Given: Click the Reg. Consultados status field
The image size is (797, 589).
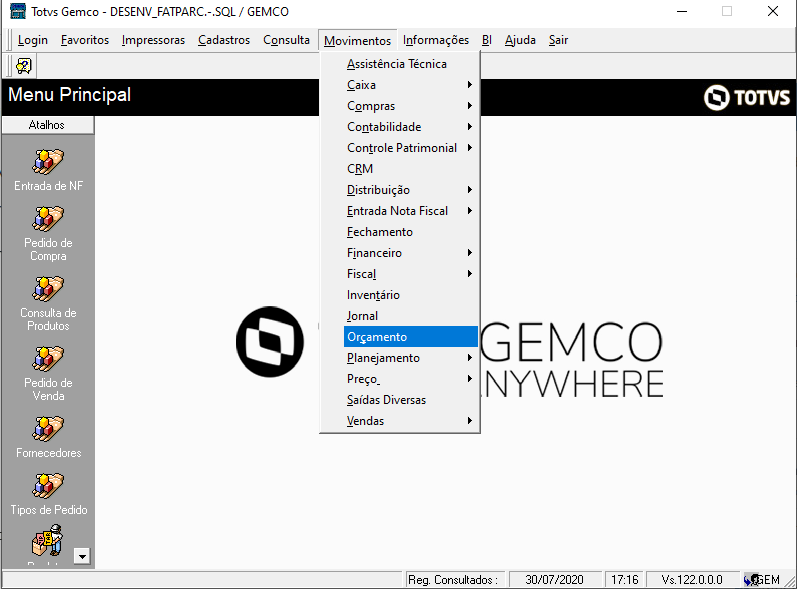Looking at the screenshot, I should click(x=455, y=579).
